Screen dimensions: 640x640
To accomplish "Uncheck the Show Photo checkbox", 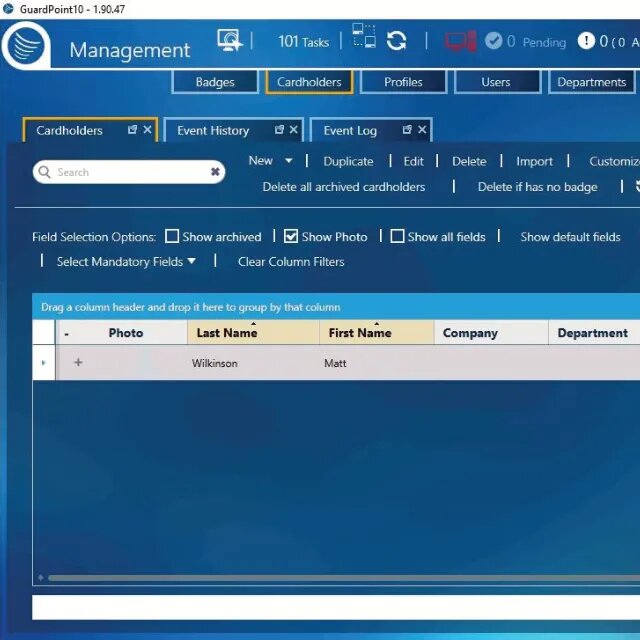I will 291,236.
